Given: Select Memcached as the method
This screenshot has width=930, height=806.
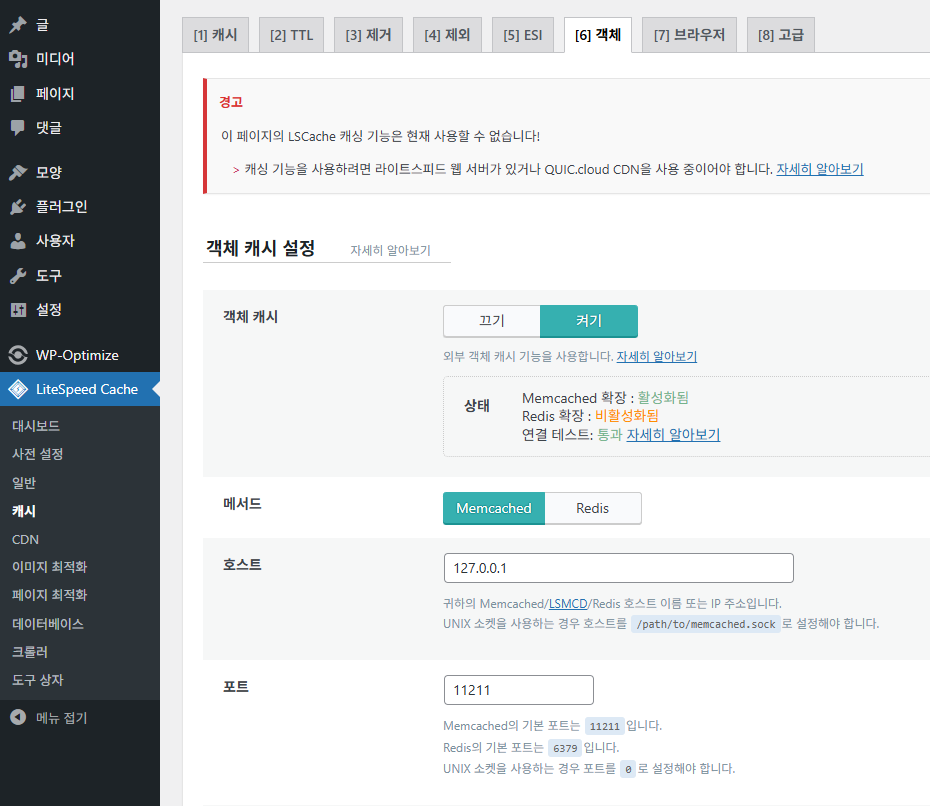Looking at the screenshot, I should click(494, 508).
